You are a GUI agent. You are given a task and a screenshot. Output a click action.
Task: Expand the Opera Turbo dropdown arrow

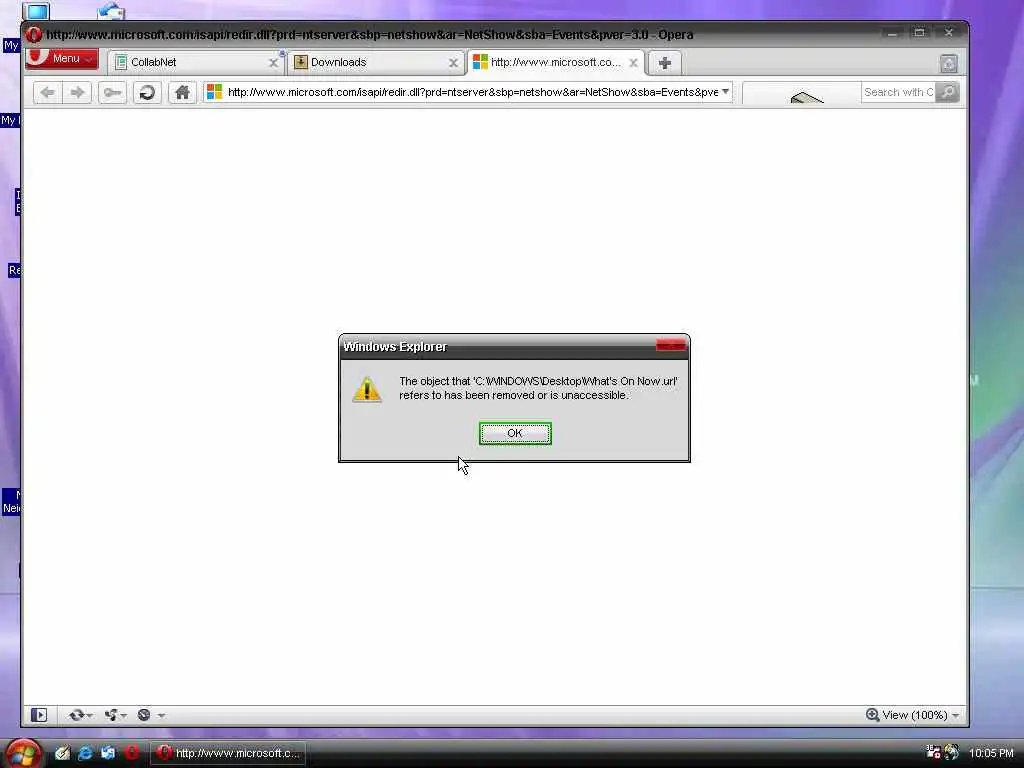pyautogui.click(x=161, y=716)
